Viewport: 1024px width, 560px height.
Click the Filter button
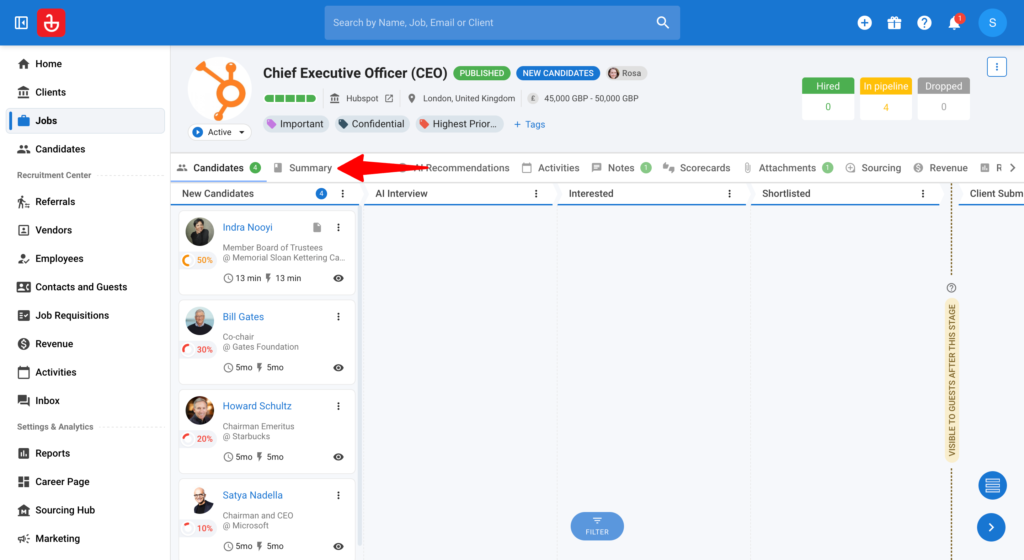597,526
